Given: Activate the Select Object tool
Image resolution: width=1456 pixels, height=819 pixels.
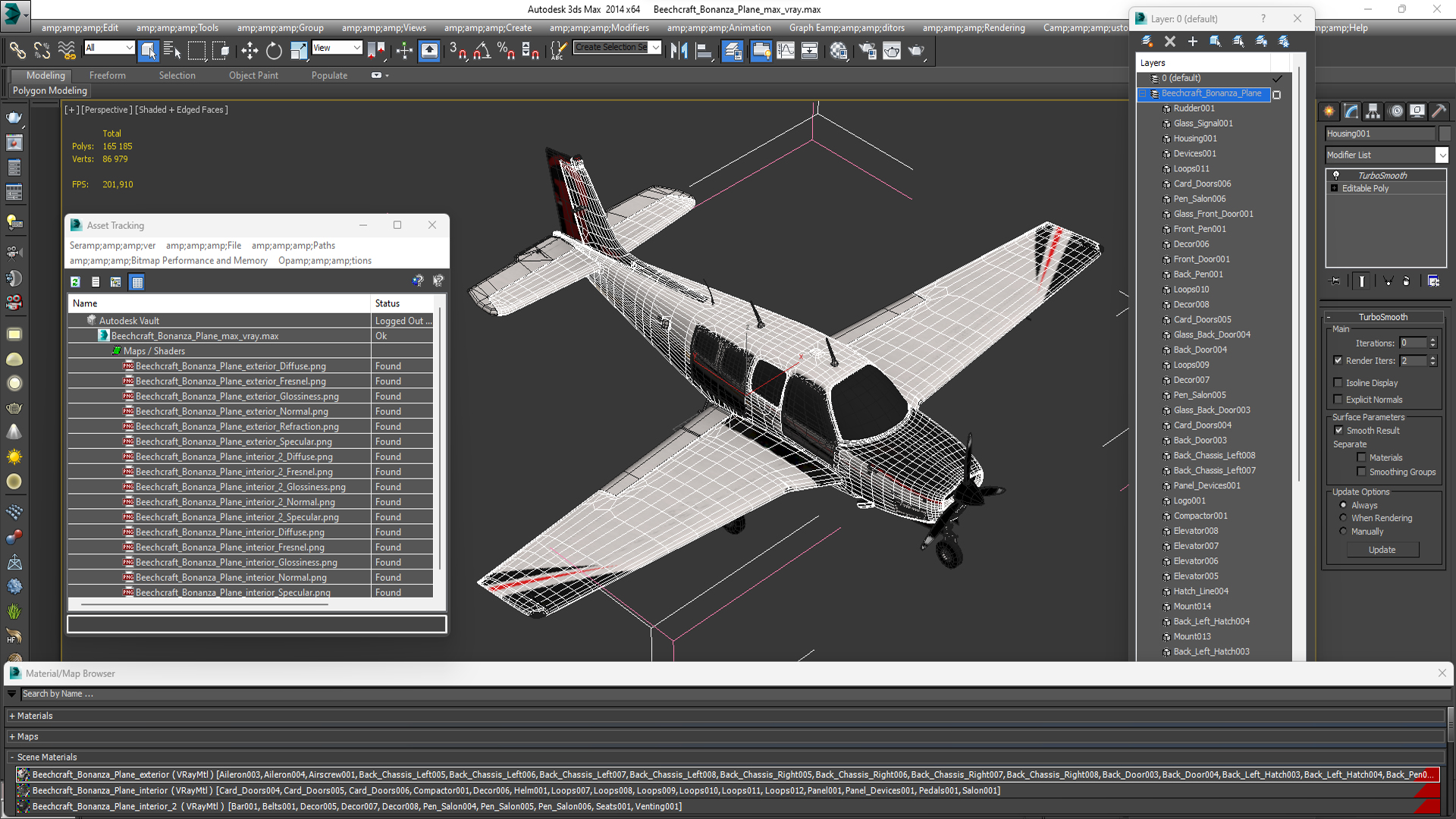Looking at the screenshot, I should coord(148,51).
